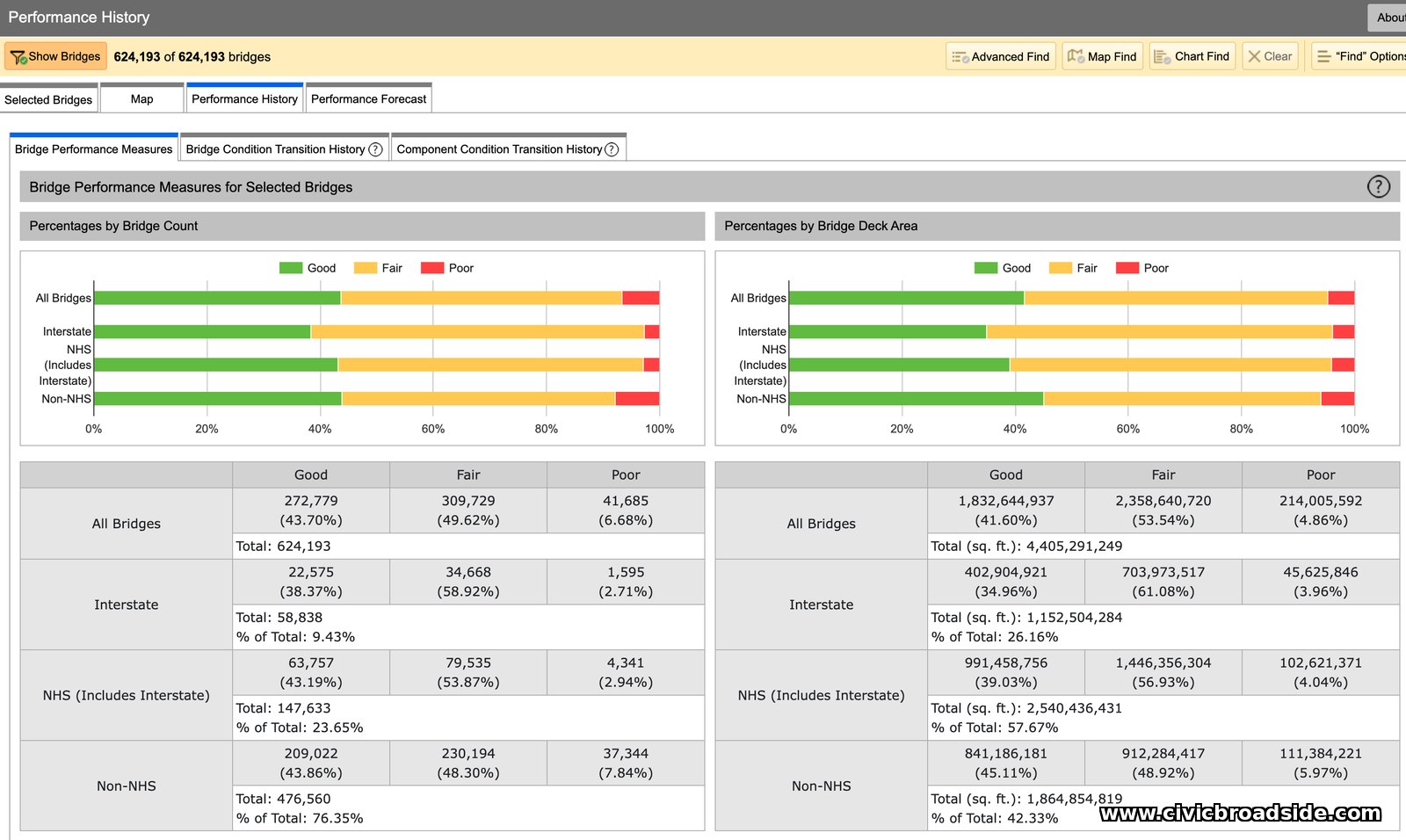Open Chart Find tool
1406x840 pixels.
point(1192,56)
